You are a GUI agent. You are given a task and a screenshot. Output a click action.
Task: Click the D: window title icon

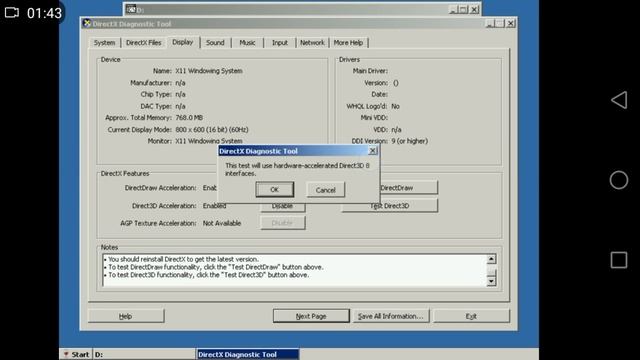point(131,9)
